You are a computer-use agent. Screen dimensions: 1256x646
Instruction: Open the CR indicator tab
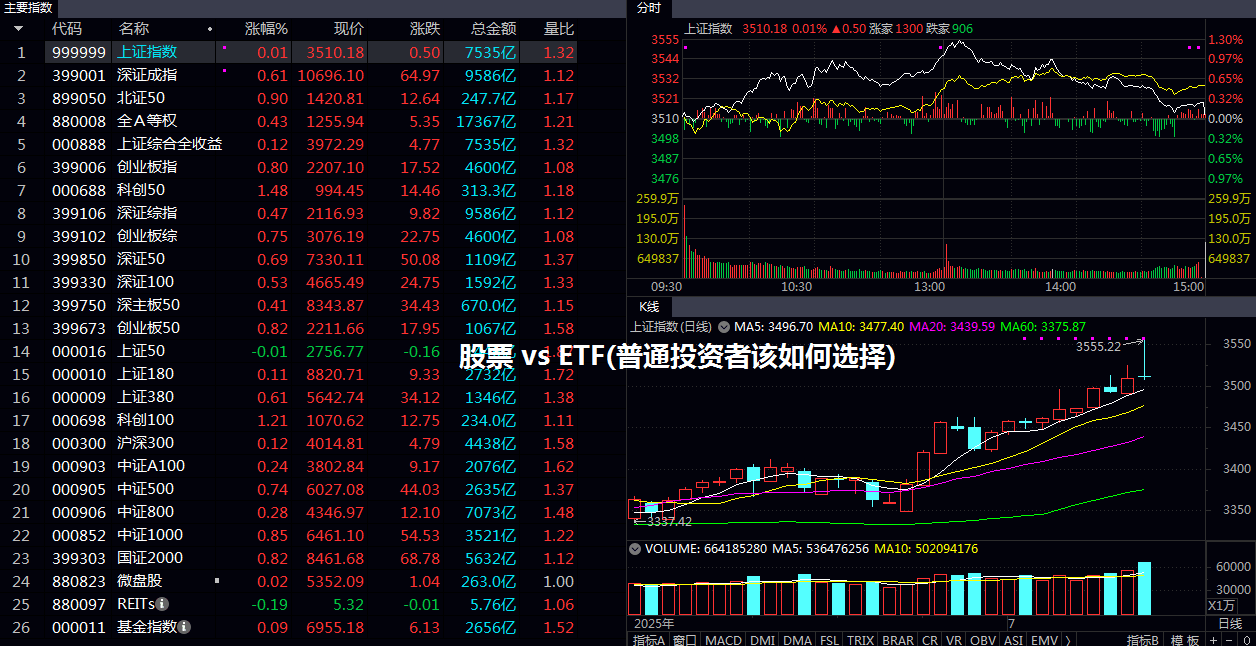tap(930, 640)
